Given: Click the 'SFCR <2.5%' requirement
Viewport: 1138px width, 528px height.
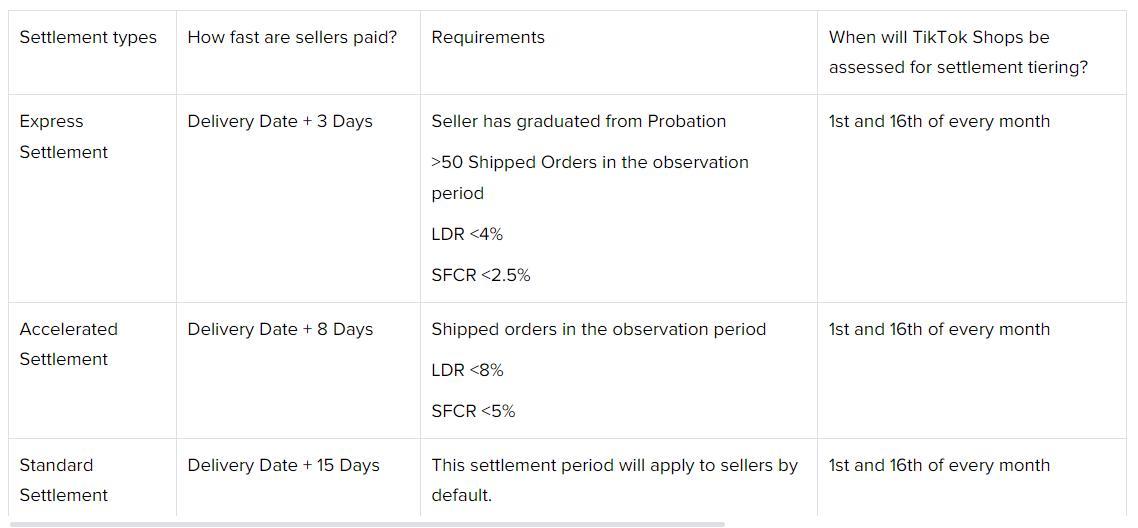Looking at the screenshot, I should click(481, 276).
